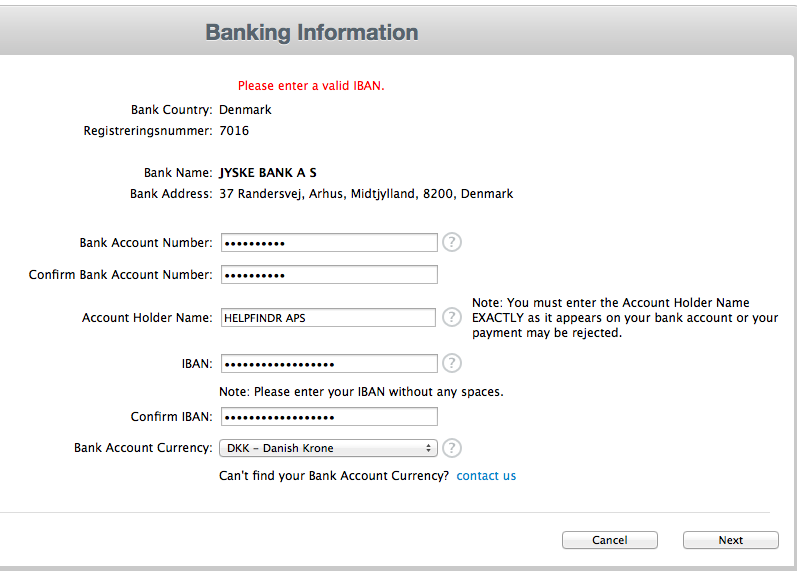Click the Bank Country value Denmark
The width and height of the screenshot is (797, 571).
(x=245, y=110)
